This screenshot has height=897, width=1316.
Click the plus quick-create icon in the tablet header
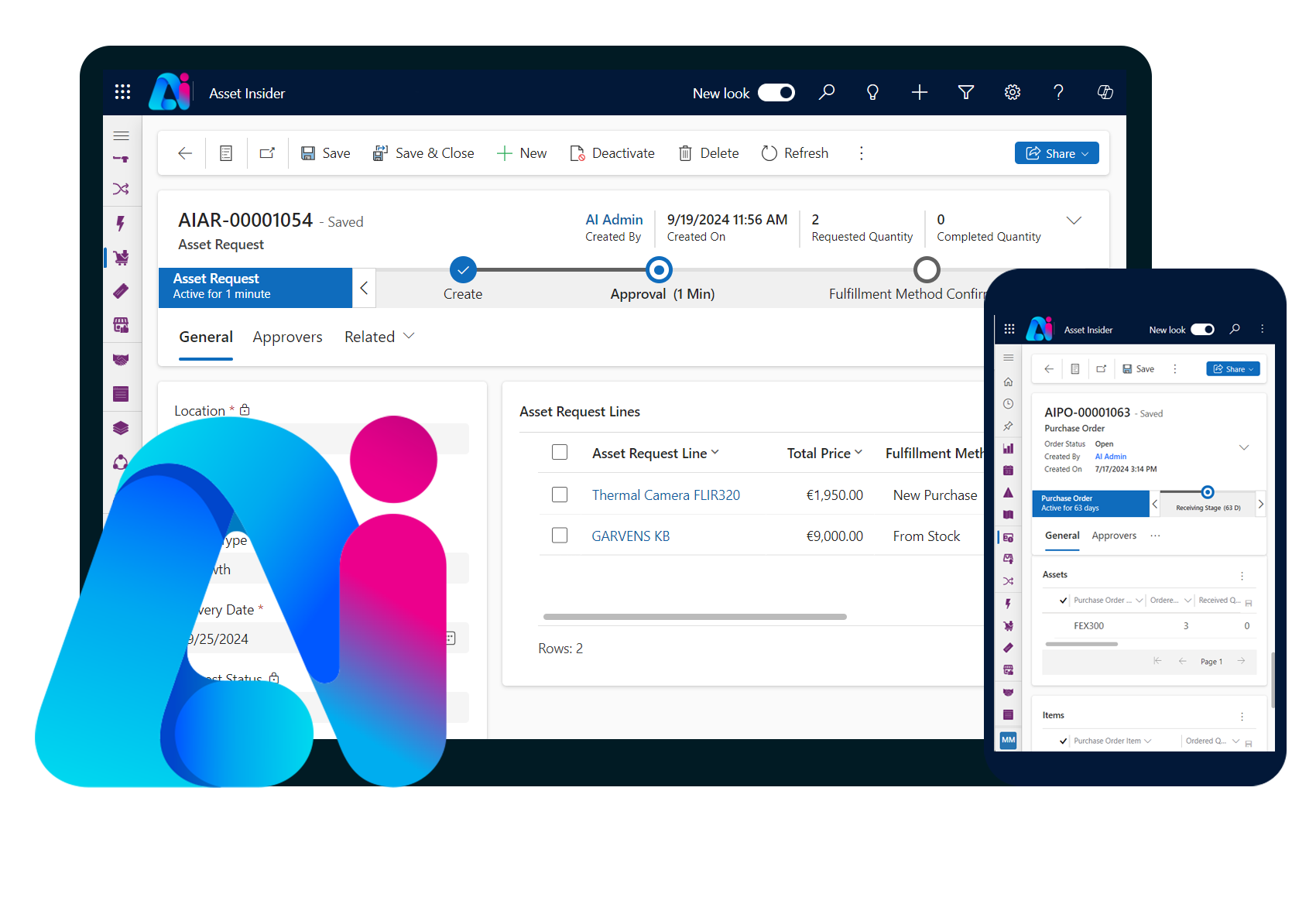coord(919,92)
